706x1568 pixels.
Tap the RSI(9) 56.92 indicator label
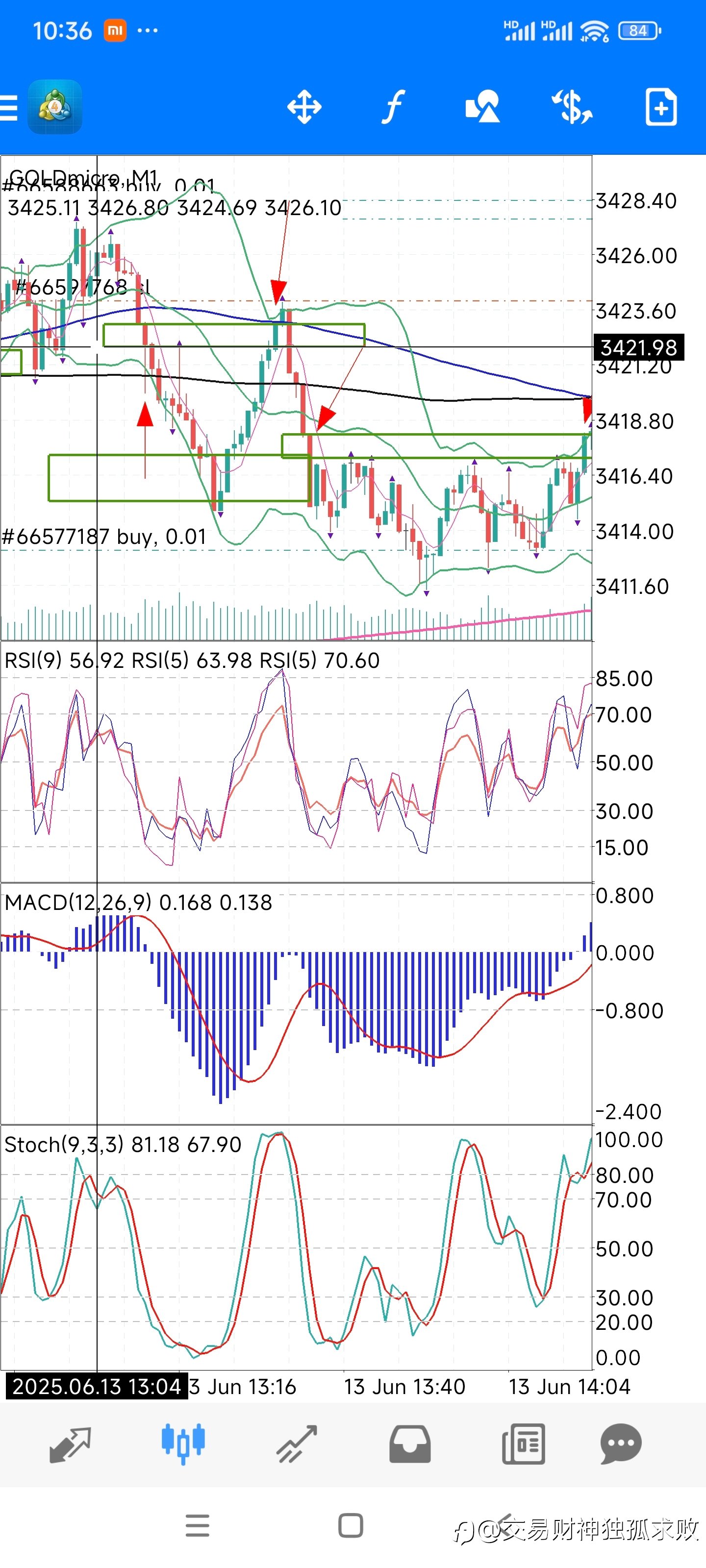pos(64,661)
